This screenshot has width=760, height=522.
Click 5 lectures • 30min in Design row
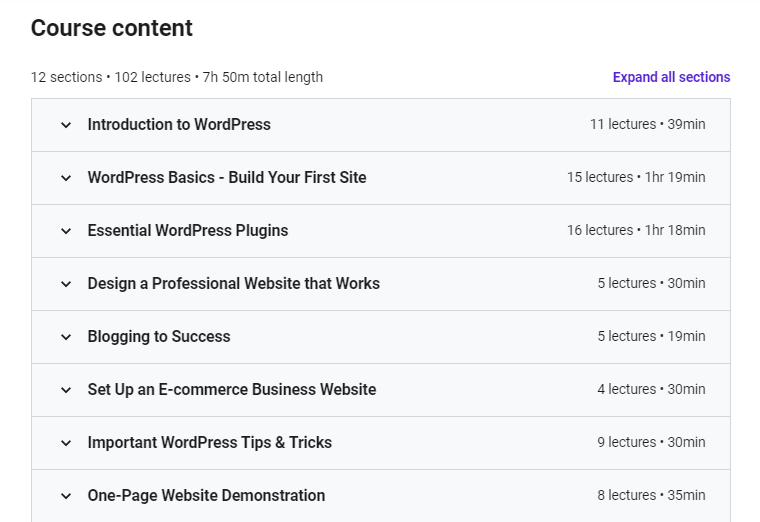pyautogui.click(x=651, y=283)
